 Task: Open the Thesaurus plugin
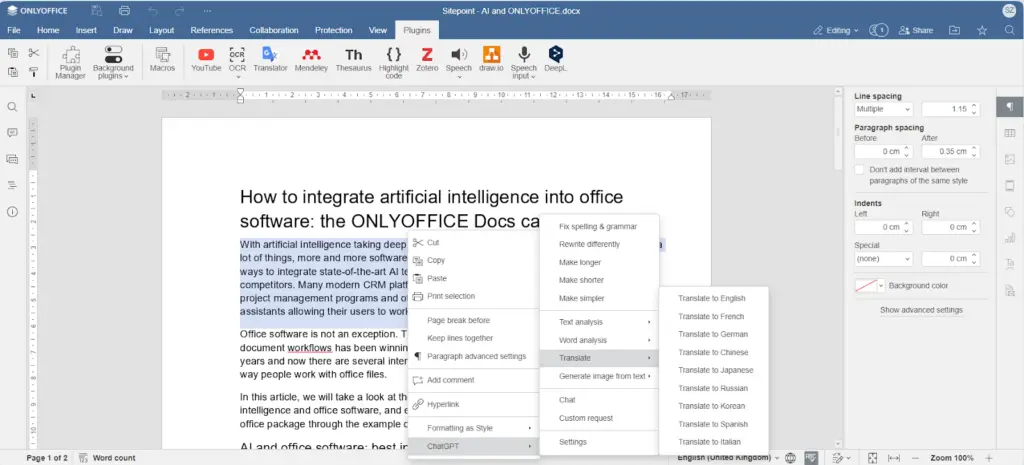tap(354, 58)
